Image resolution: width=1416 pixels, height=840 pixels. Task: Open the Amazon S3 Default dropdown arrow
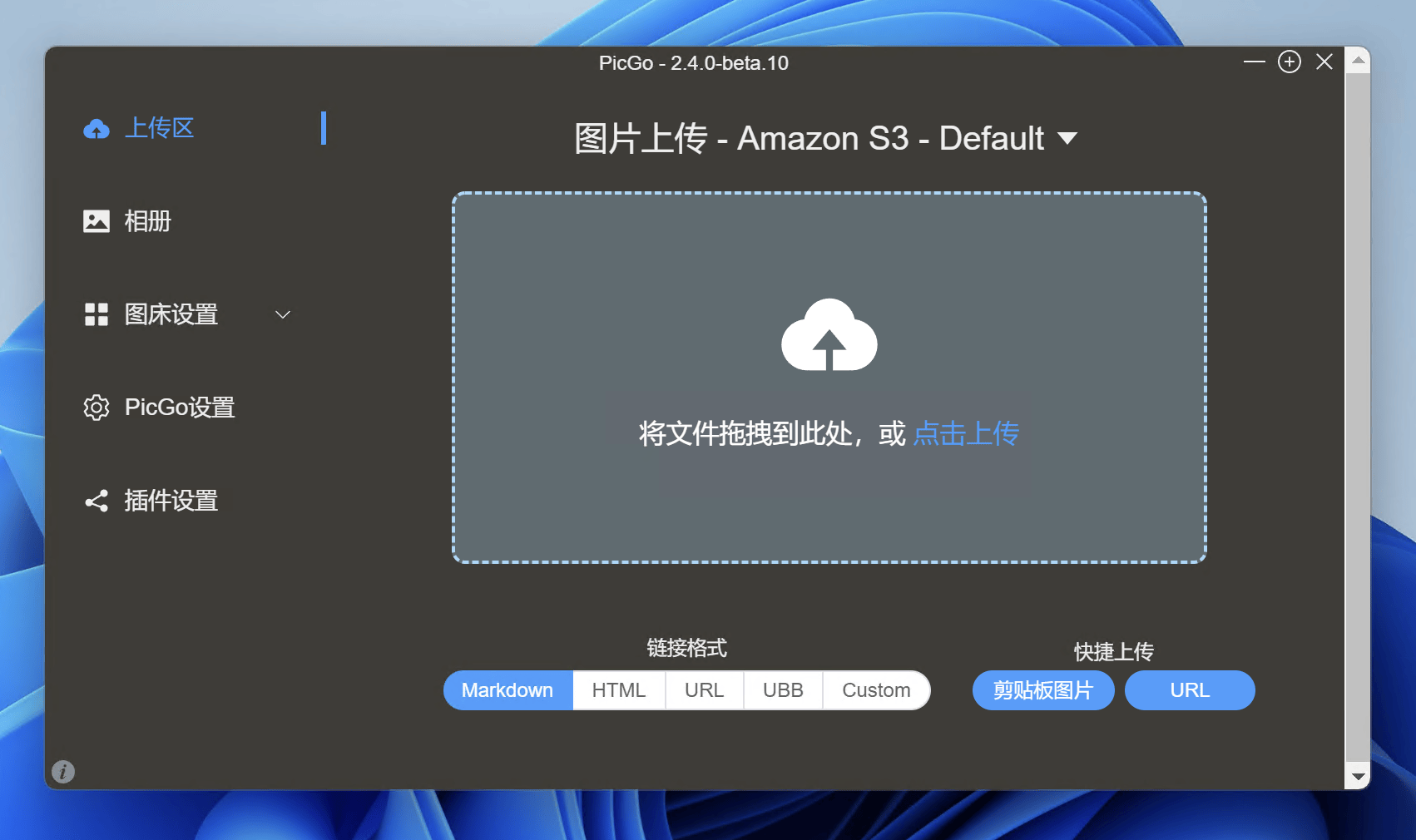point(1067,138)
